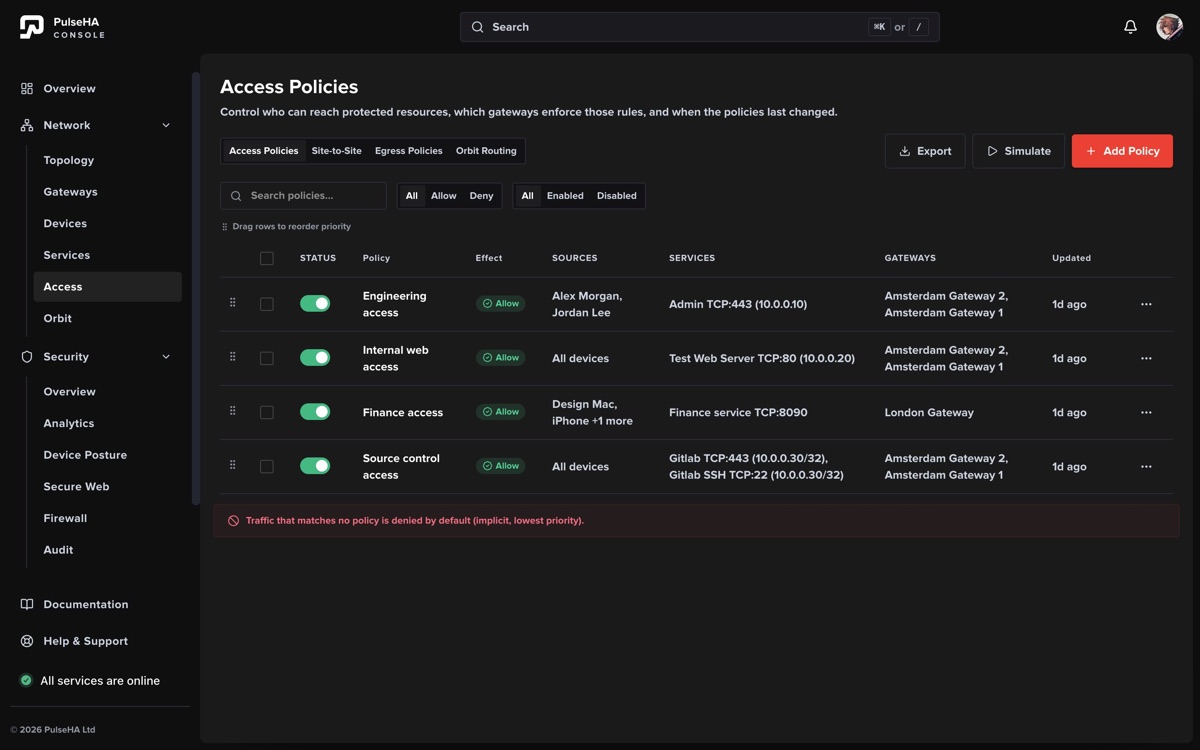This screenshot has height=750, width=1200.
Task: Select the Access Policies tab
Action: tap(264, 151)
